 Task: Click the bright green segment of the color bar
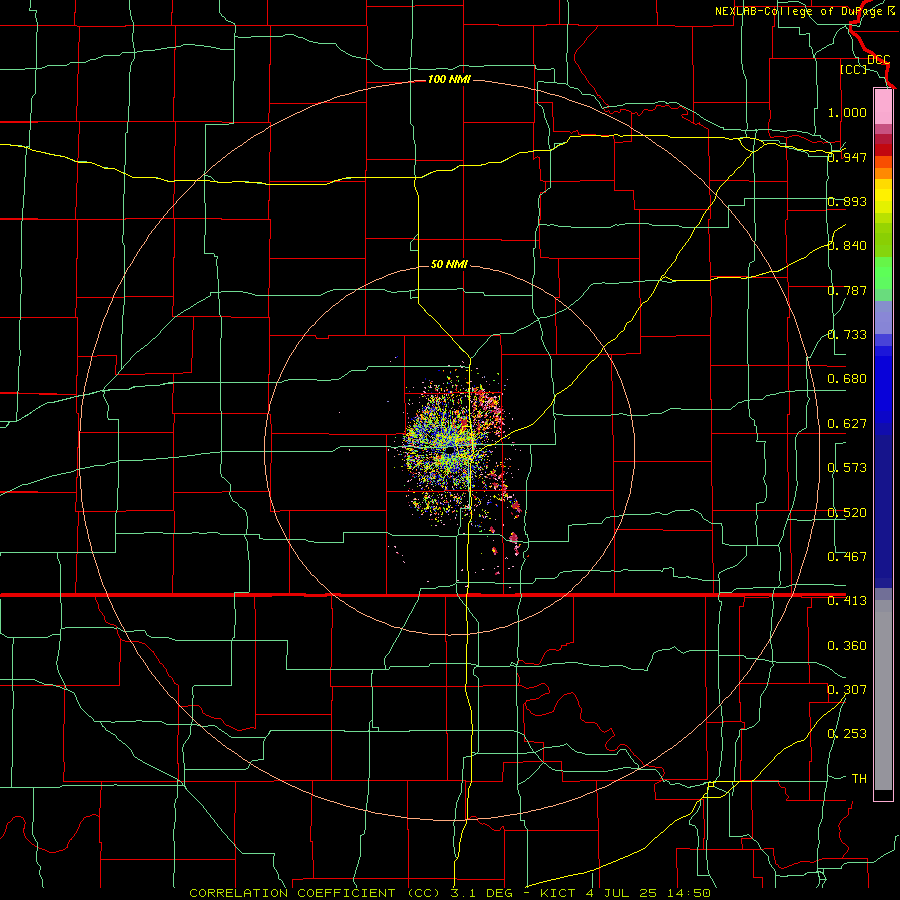pyautogui.click(x=883, y=273)
